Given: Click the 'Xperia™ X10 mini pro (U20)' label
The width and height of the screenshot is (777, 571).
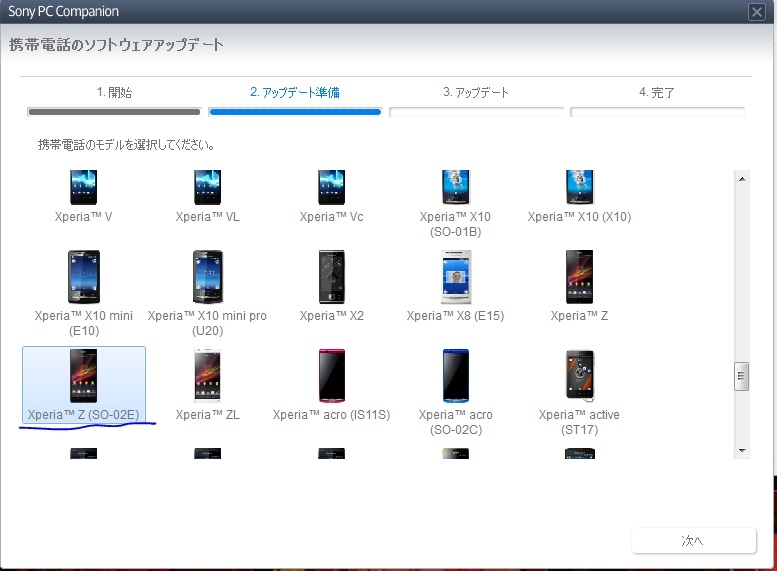Looking at the screenshot, I should click(x=207, y=323).
